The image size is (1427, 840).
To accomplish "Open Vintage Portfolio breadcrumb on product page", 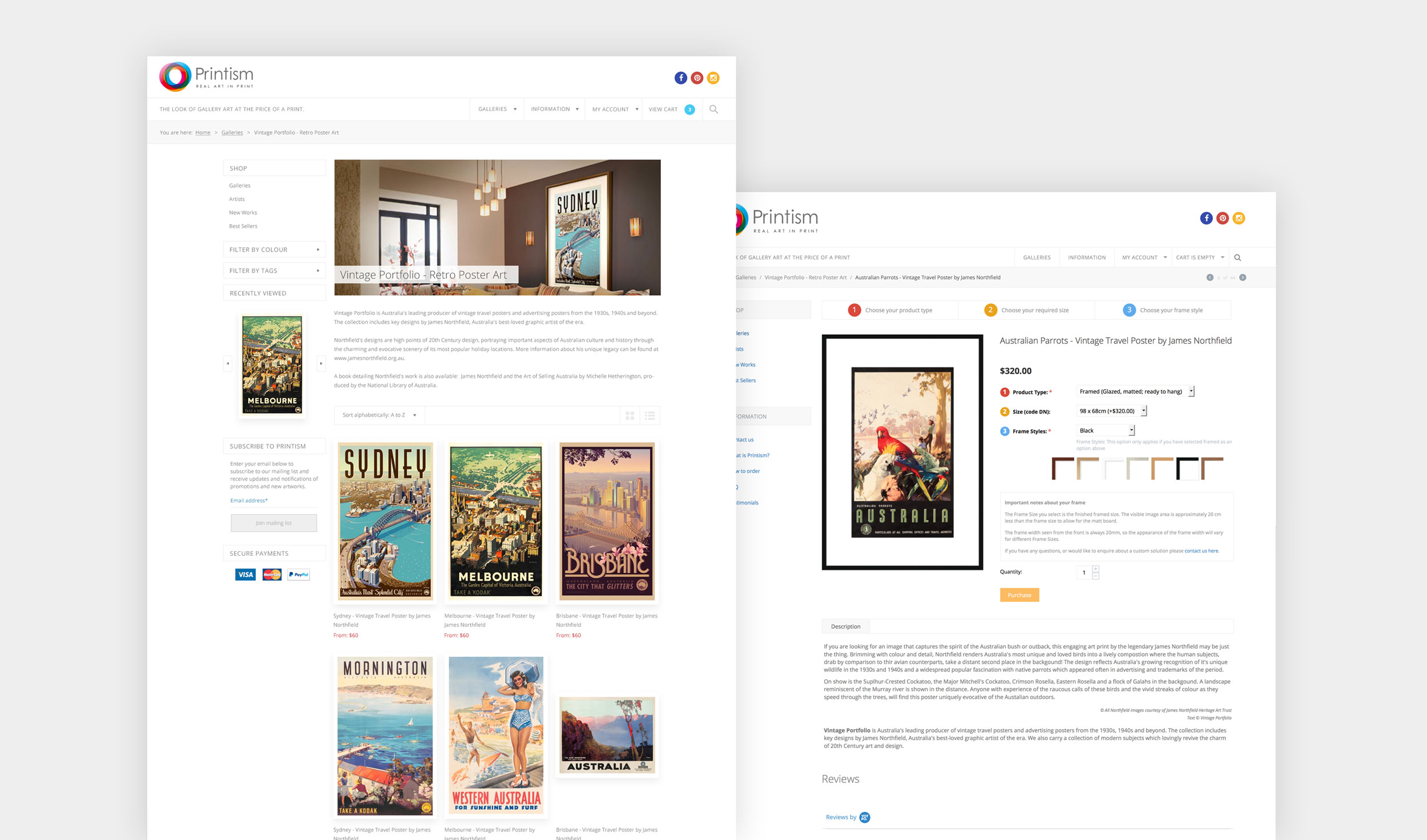I will click(805, 277).
